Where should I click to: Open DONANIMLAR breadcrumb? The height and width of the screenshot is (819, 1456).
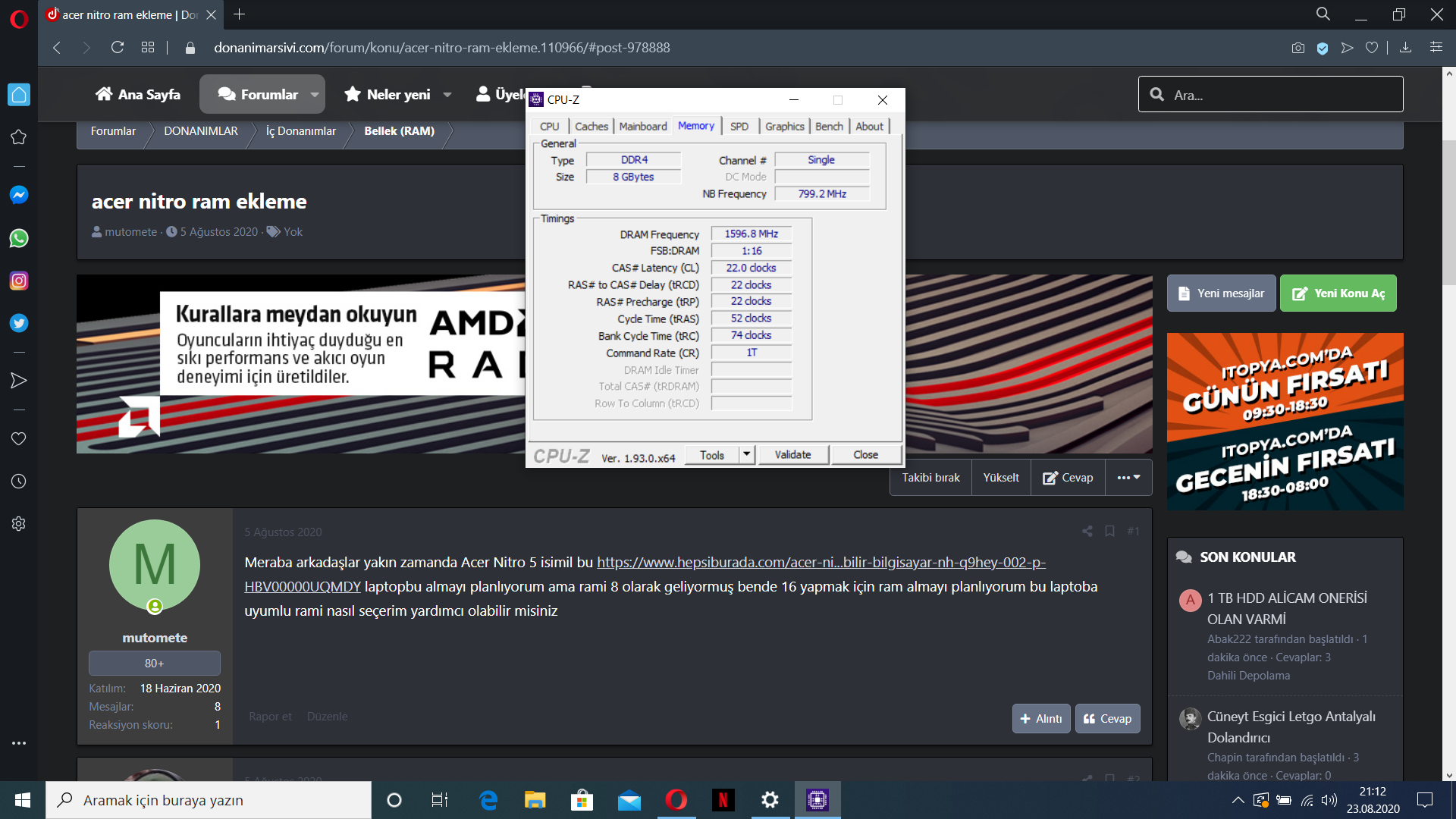[201, 131]
